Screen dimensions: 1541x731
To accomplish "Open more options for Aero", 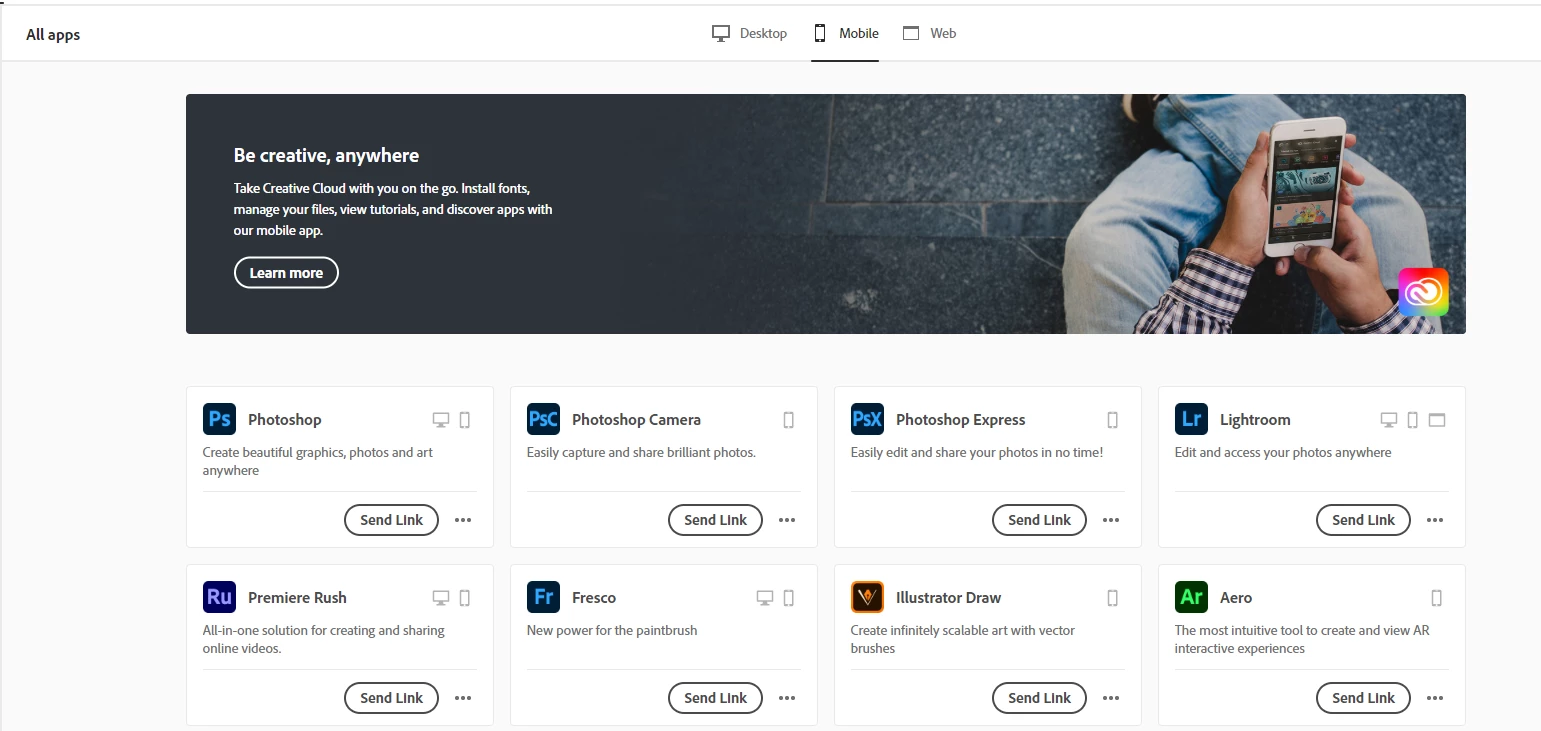I will [x=1435, y=698].
